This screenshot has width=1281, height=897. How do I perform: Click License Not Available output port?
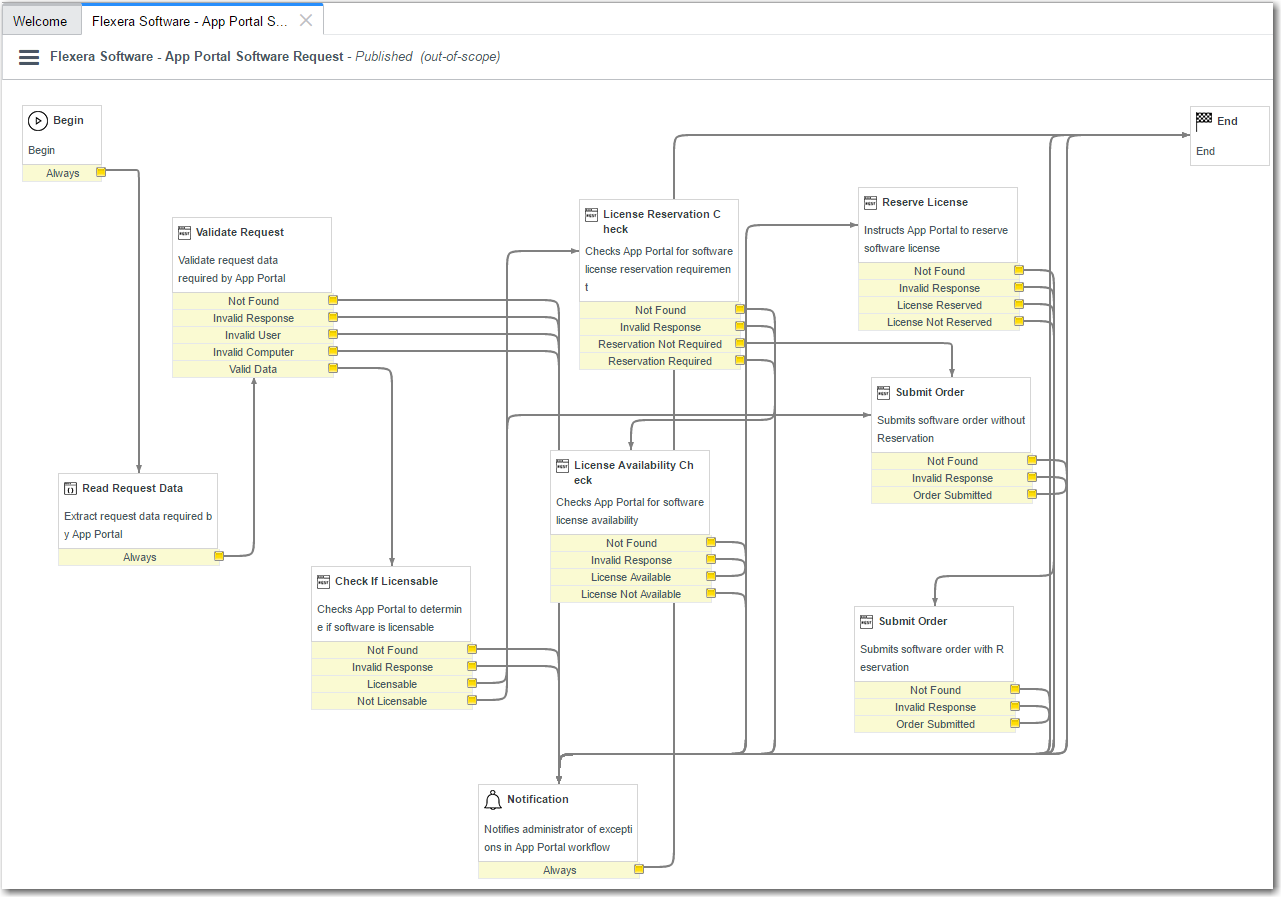711,593
